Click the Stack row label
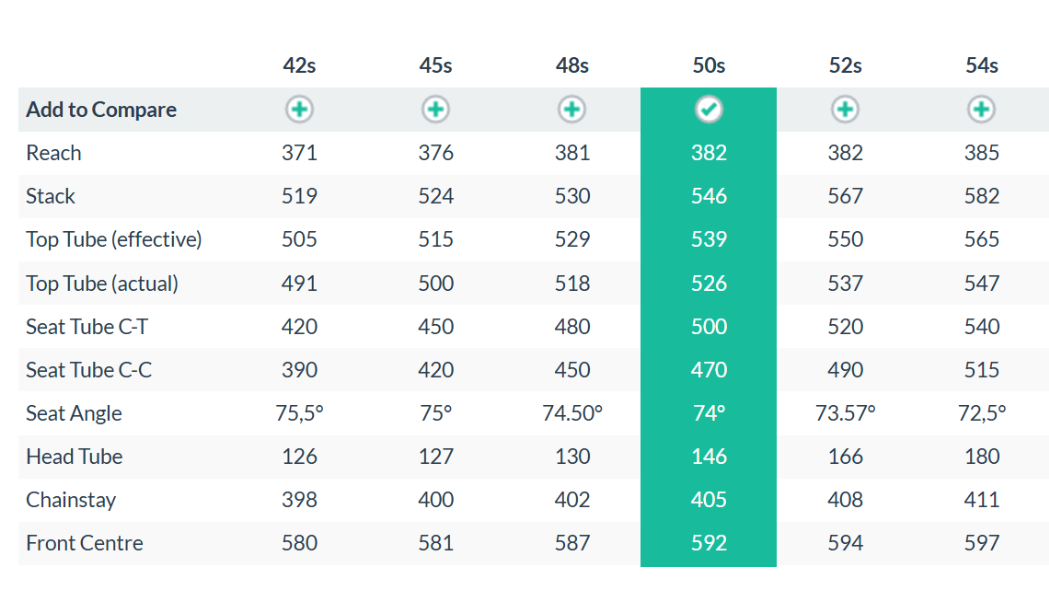This screenshot has width=1049, height=590. [x=50, y=196]
